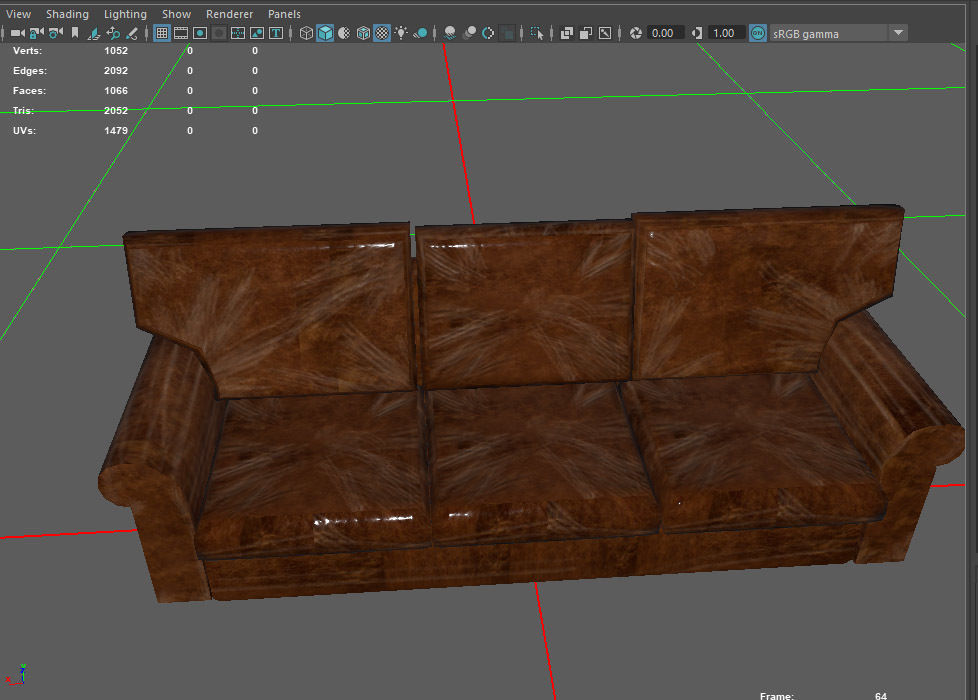Click the Exposure aperture icon

636,33
